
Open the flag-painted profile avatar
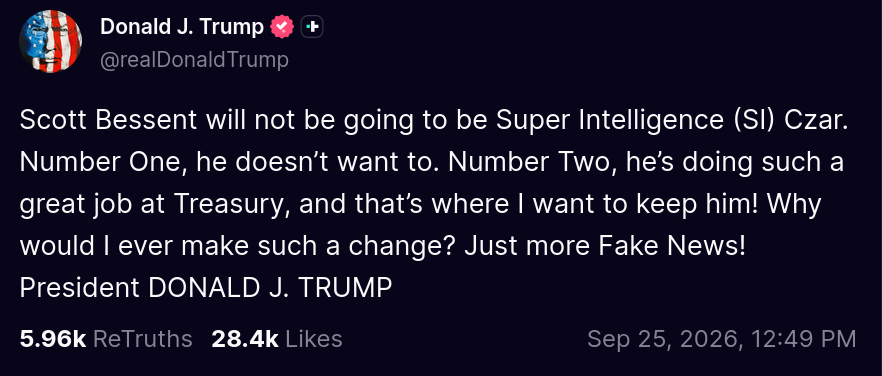[x=51, y=41]
